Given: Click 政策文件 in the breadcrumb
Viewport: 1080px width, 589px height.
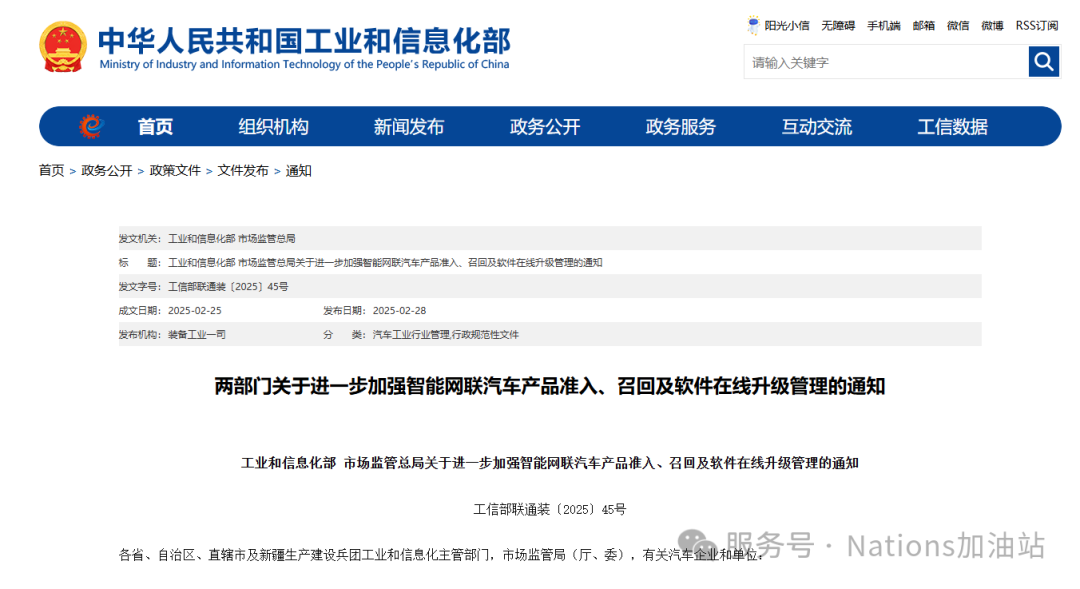Looking at the screenshot, I should (x=175, y=171).
